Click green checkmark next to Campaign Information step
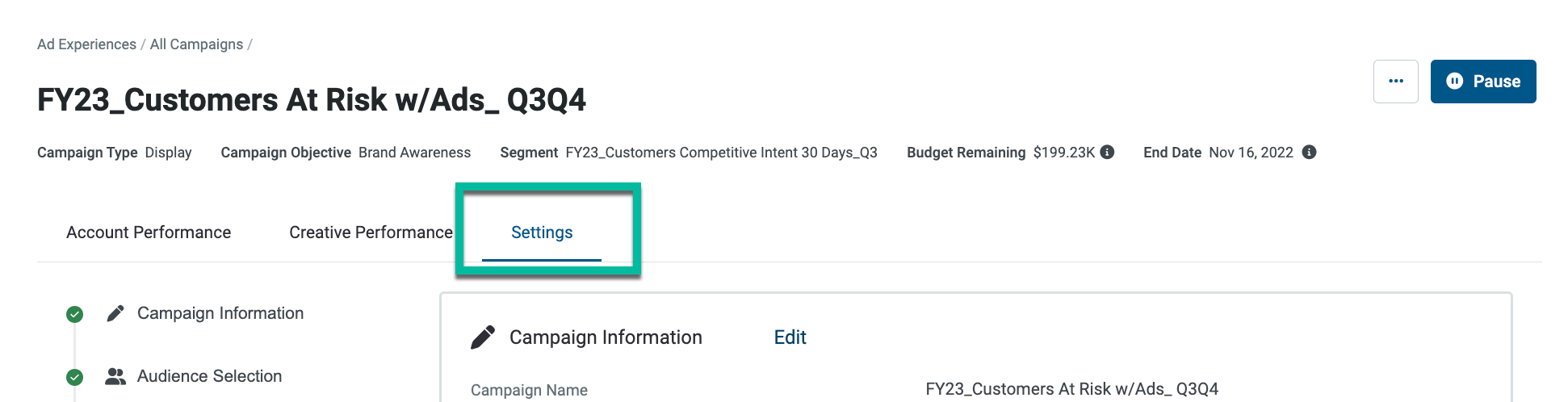Screen dimensions: 1568x402 tap(74, 314)
